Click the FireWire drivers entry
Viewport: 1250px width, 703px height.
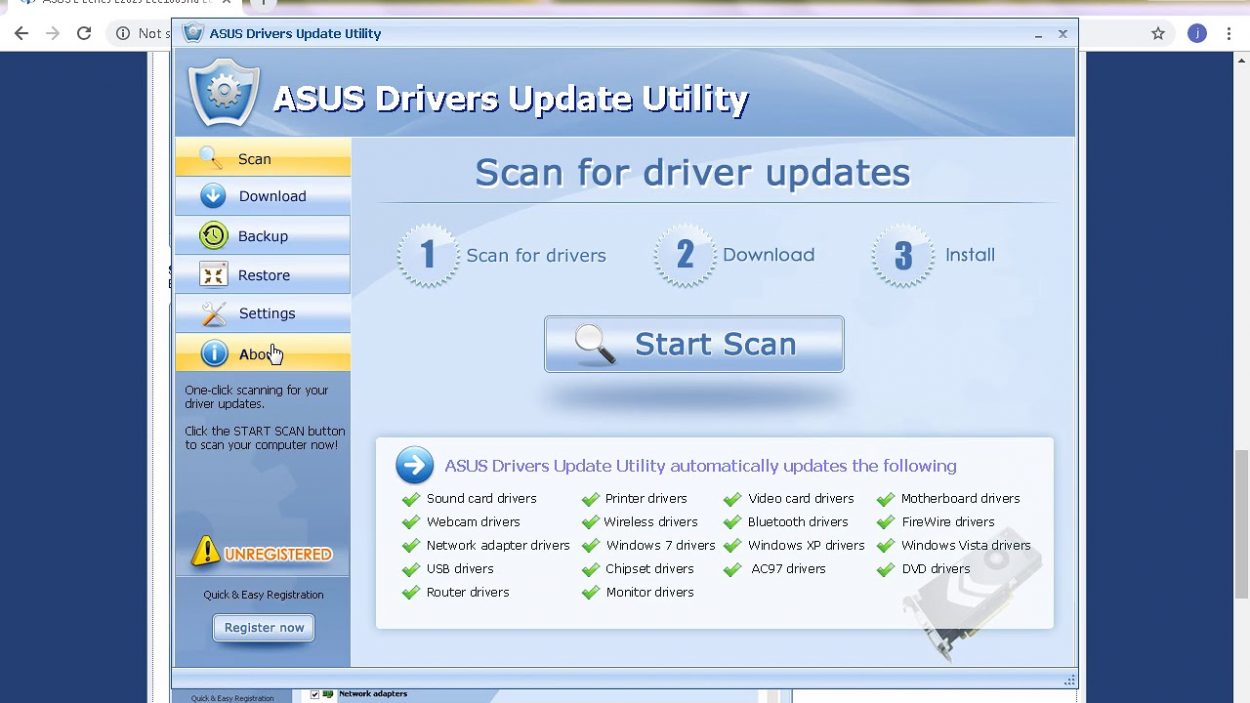coord(936,522)
